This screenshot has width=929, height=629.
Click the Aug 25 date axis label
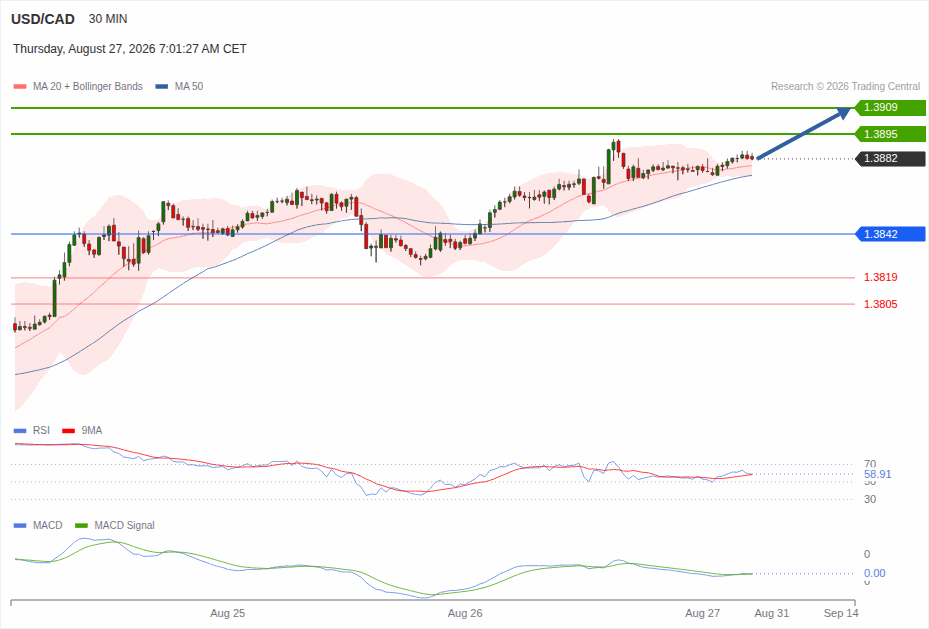(228, 613)
